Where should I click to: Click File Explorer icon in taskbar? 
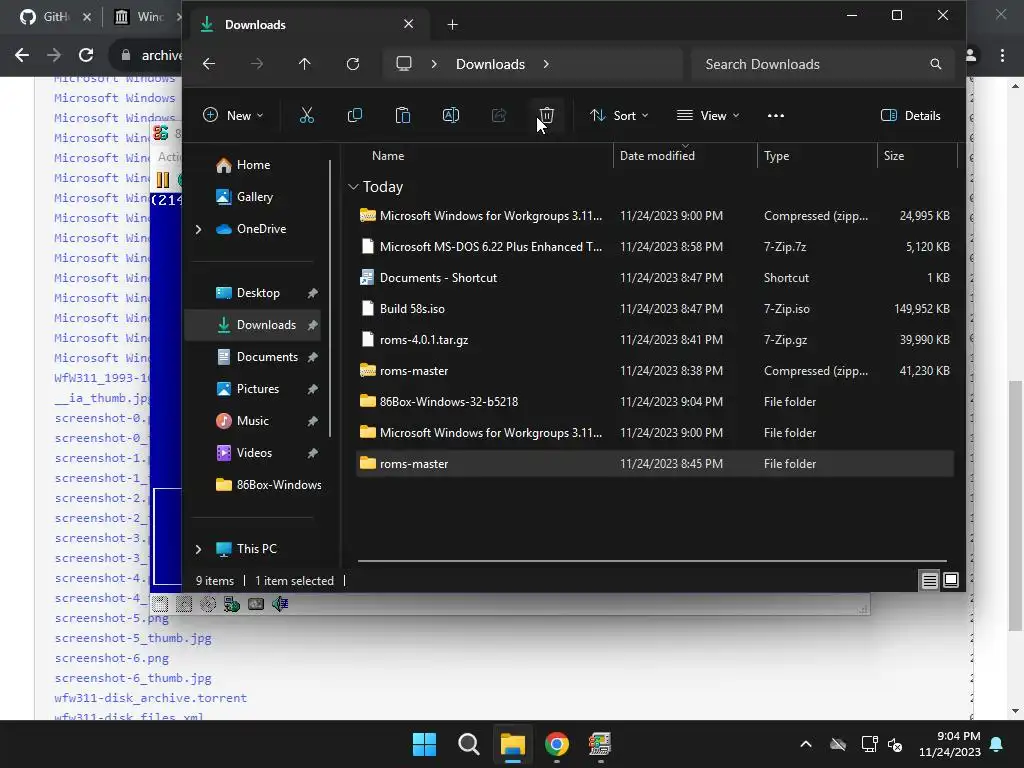[x=513, y=744]
